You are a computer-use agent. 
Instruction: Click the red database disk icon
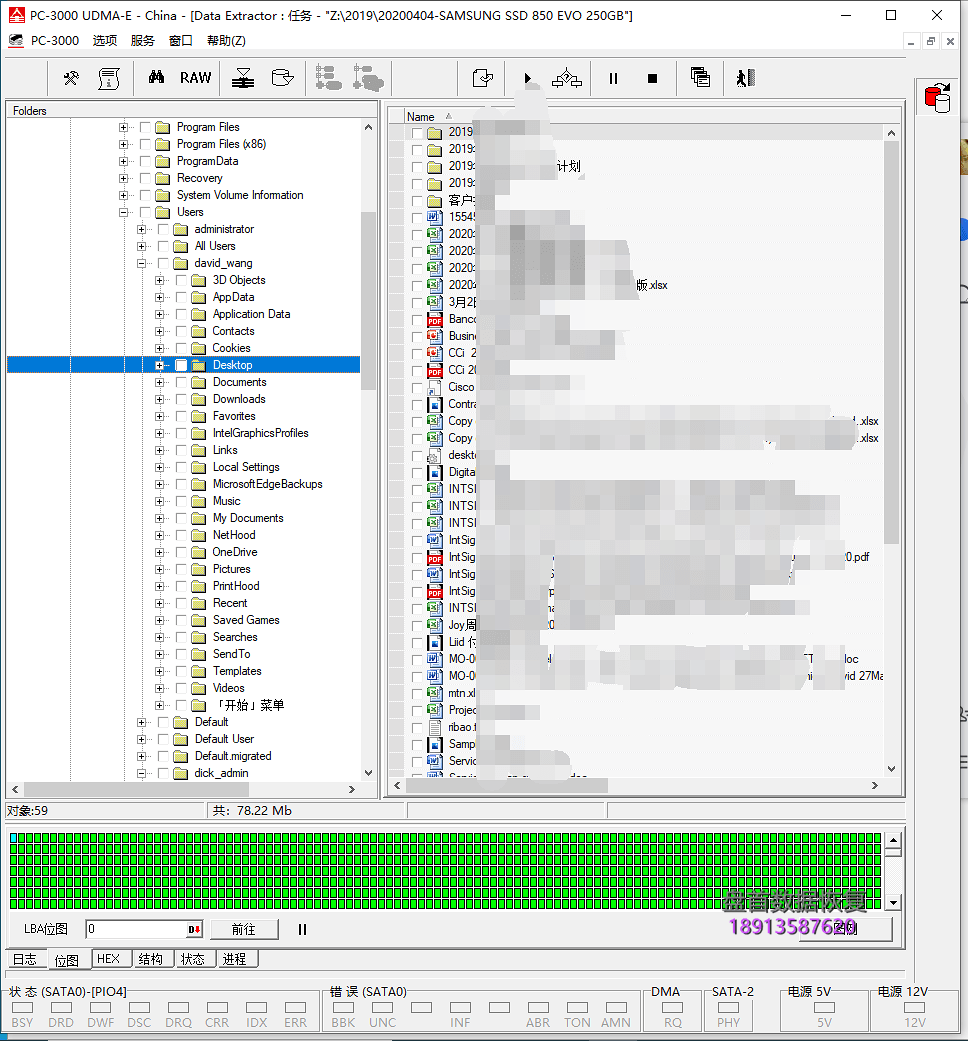click(x=937, y=98)
